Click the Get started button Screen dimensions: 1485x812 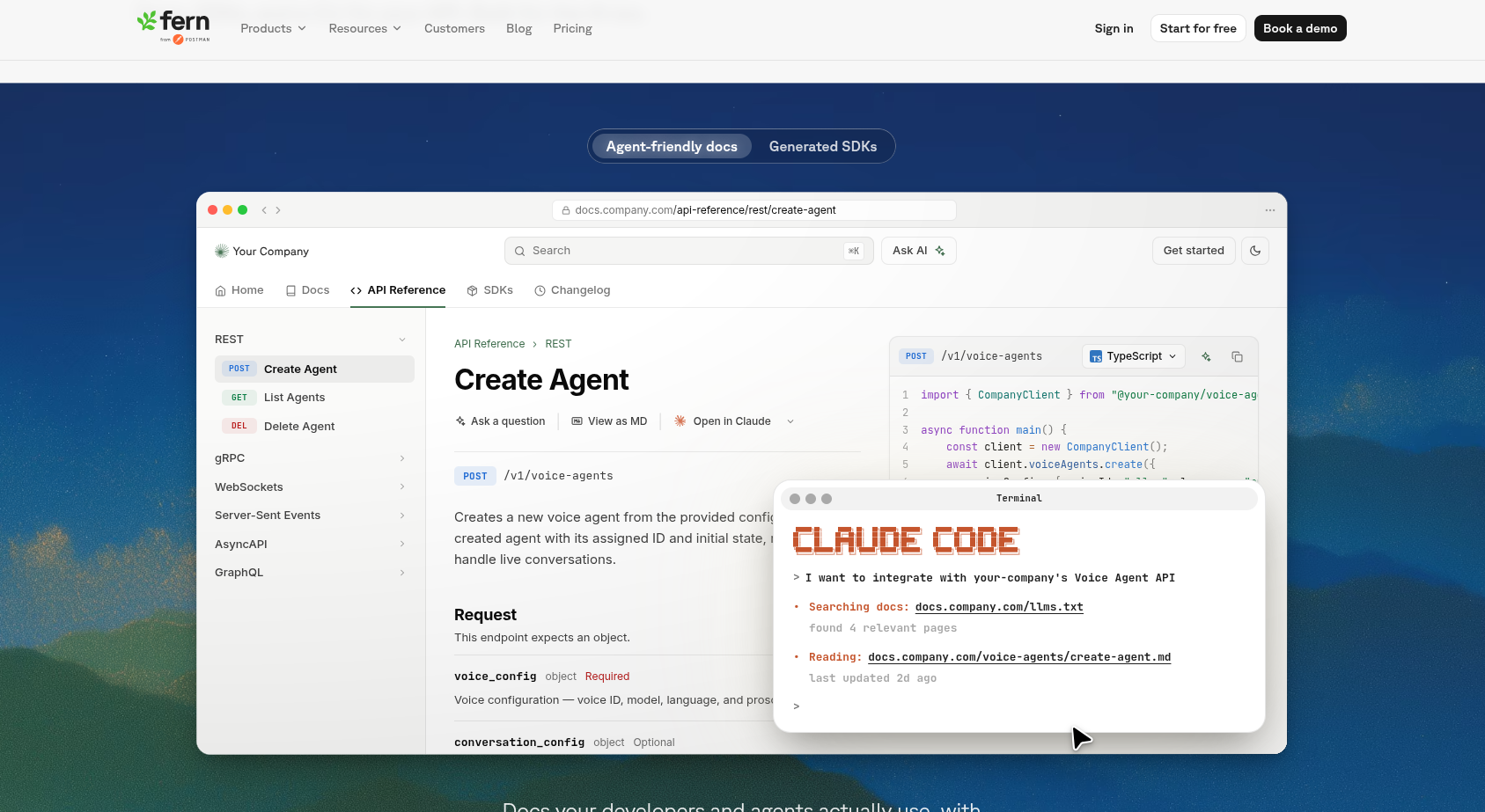point(1194,251)
